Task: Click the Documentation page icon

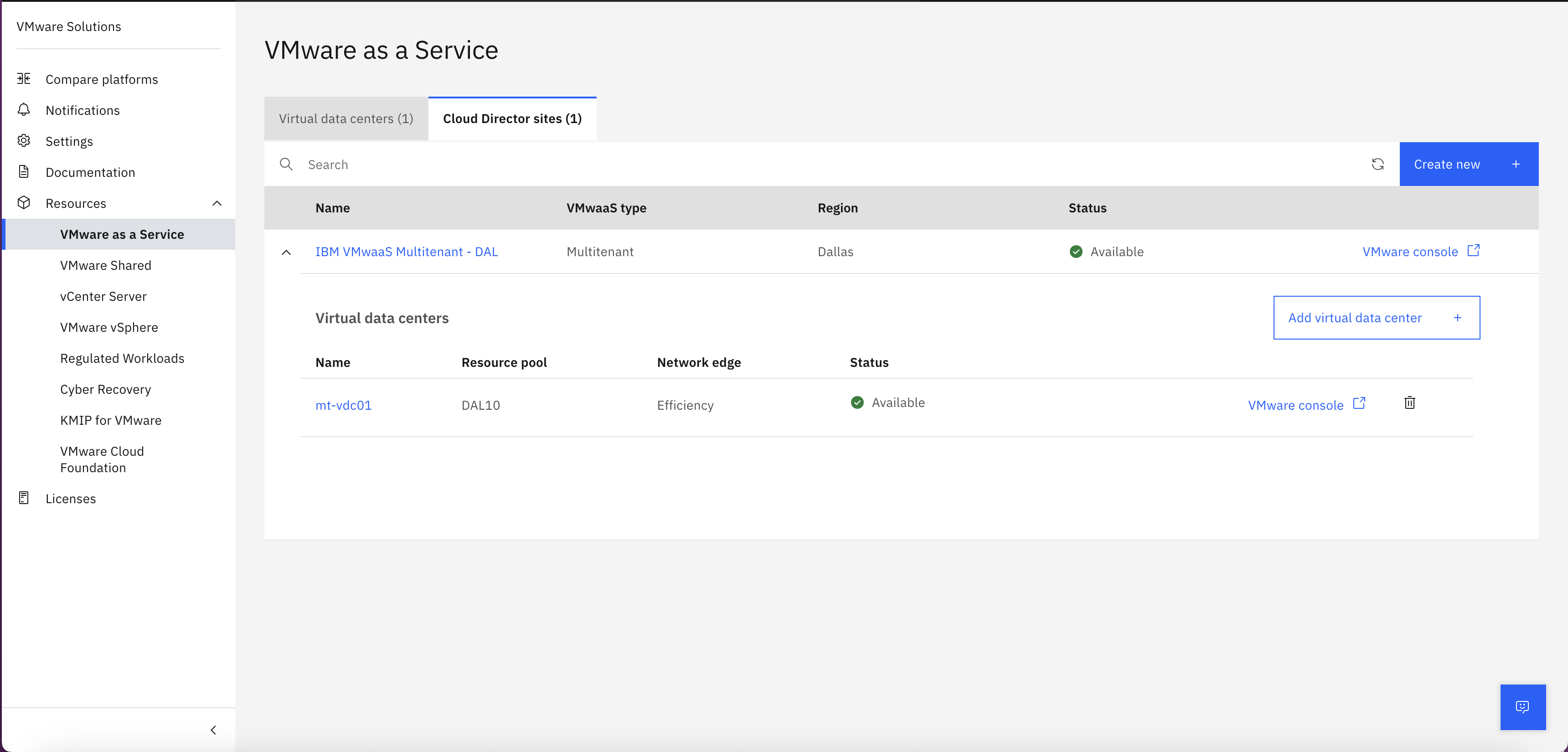Action: 24,172
